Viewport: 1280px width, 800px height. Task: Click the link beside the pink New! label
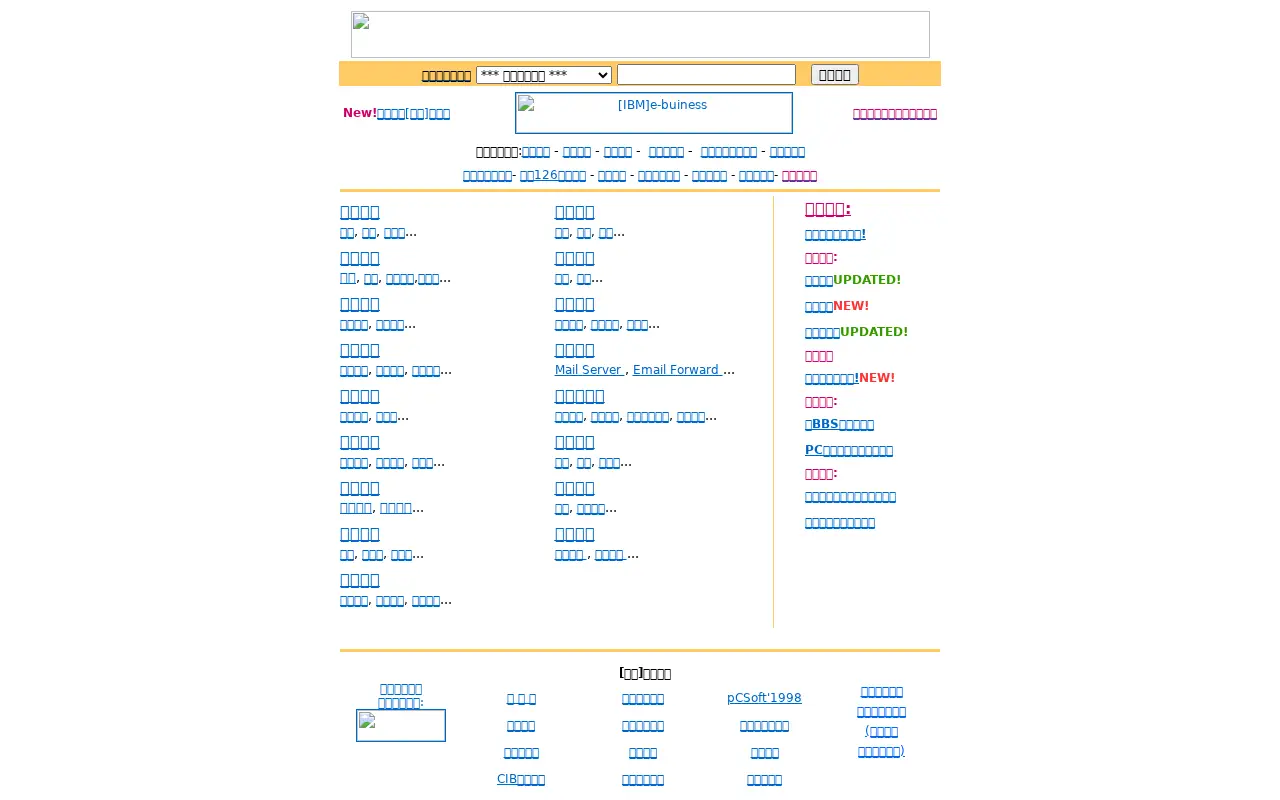(x=413, y=113)
